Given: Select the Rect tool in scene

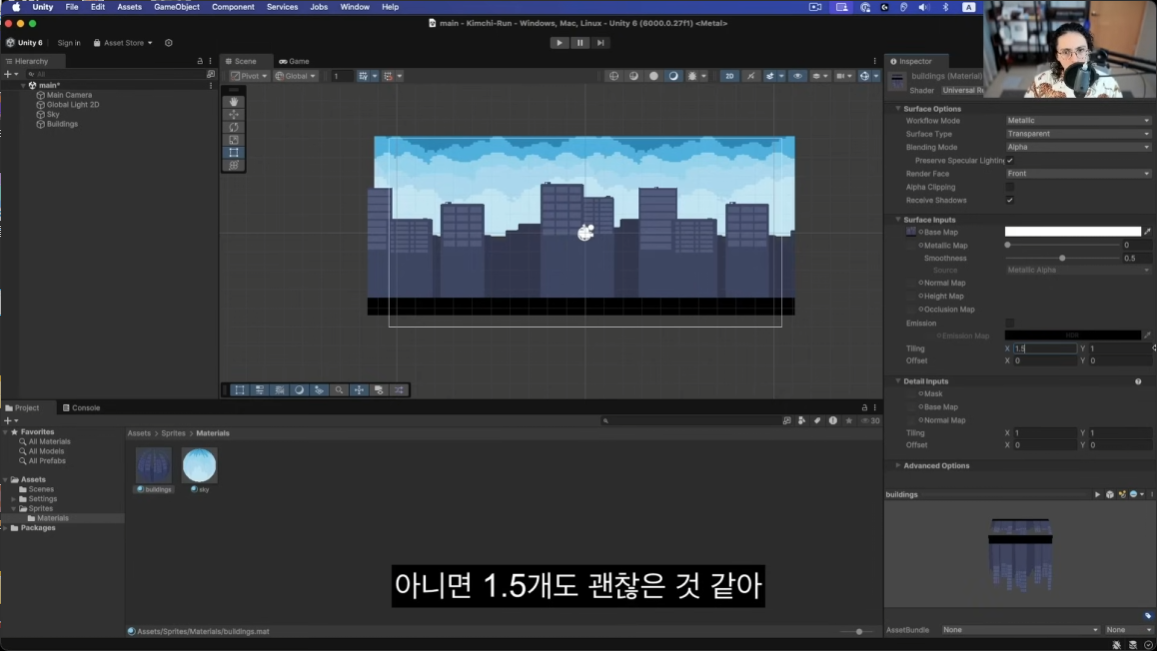Looking at the screenshot, I should pos(234,152).
